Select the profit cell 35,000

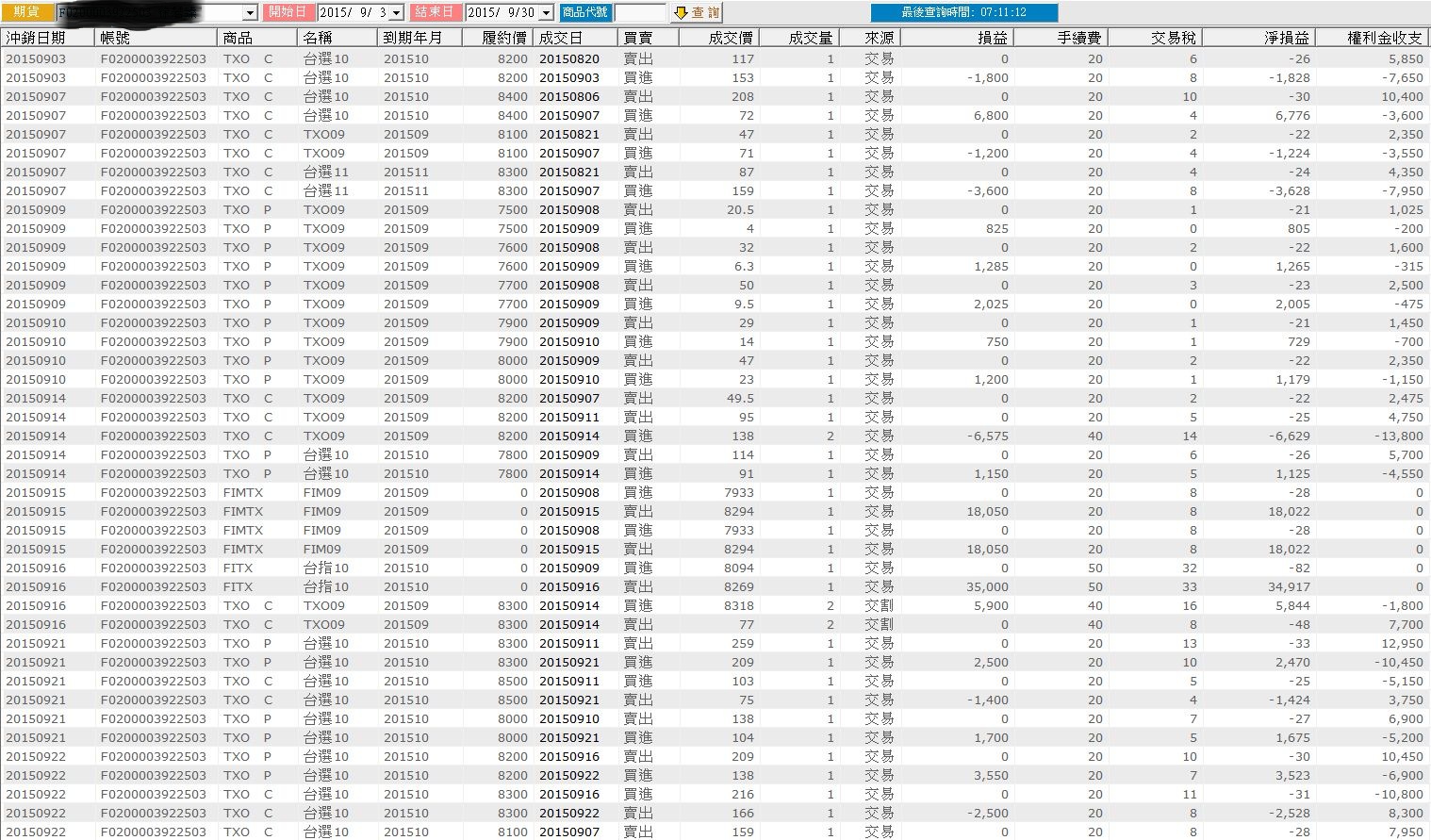987,586
